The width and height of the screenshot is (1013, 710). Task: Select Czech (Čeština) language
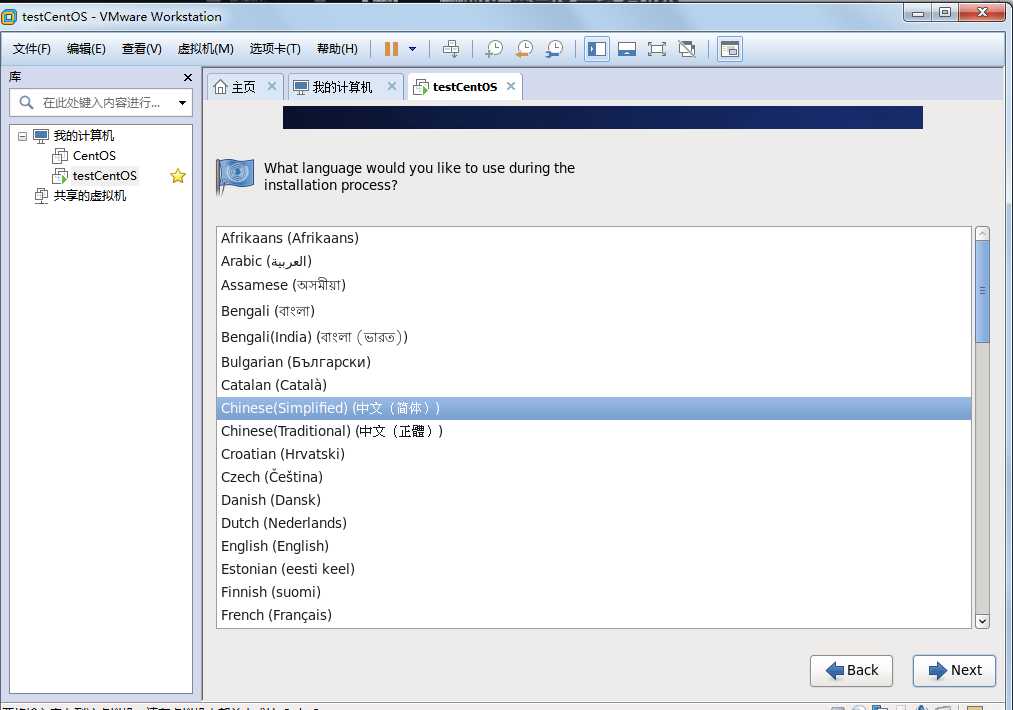click(x=594, y=477)
